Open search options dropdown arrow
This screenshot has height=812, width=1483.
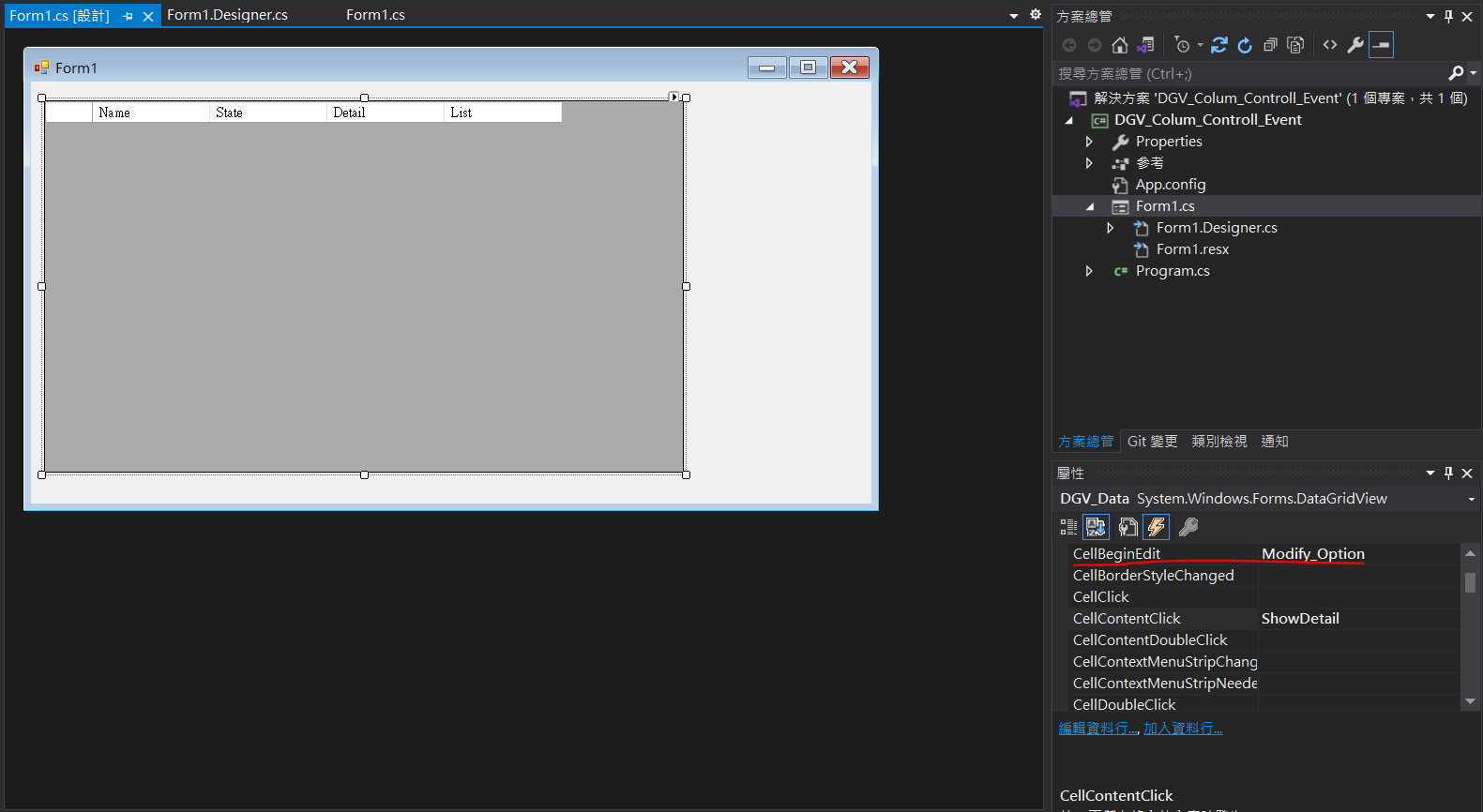tap(1474, 73)
